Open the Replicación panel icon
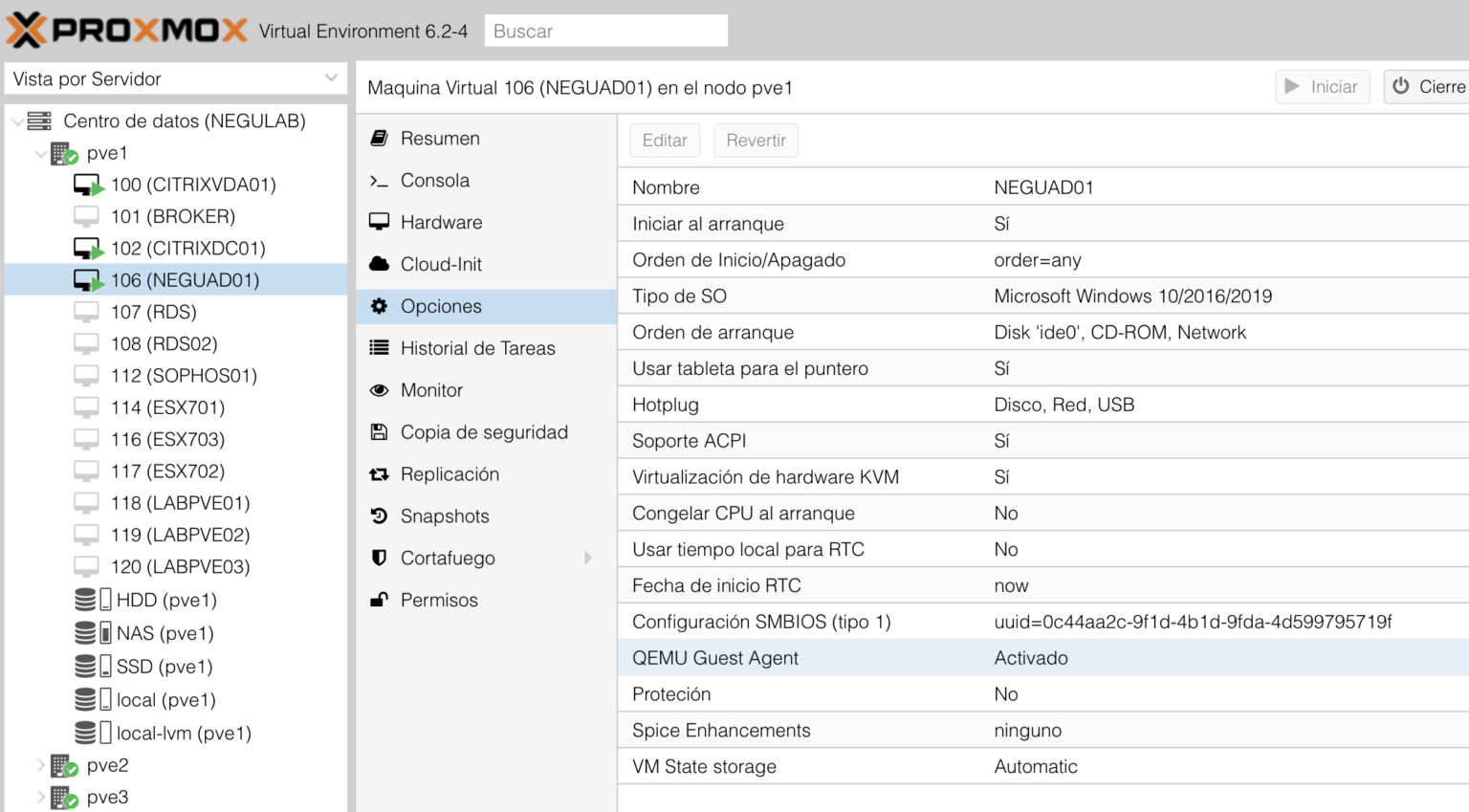This screenshot has height=812, width=1469. pos(379,473)
